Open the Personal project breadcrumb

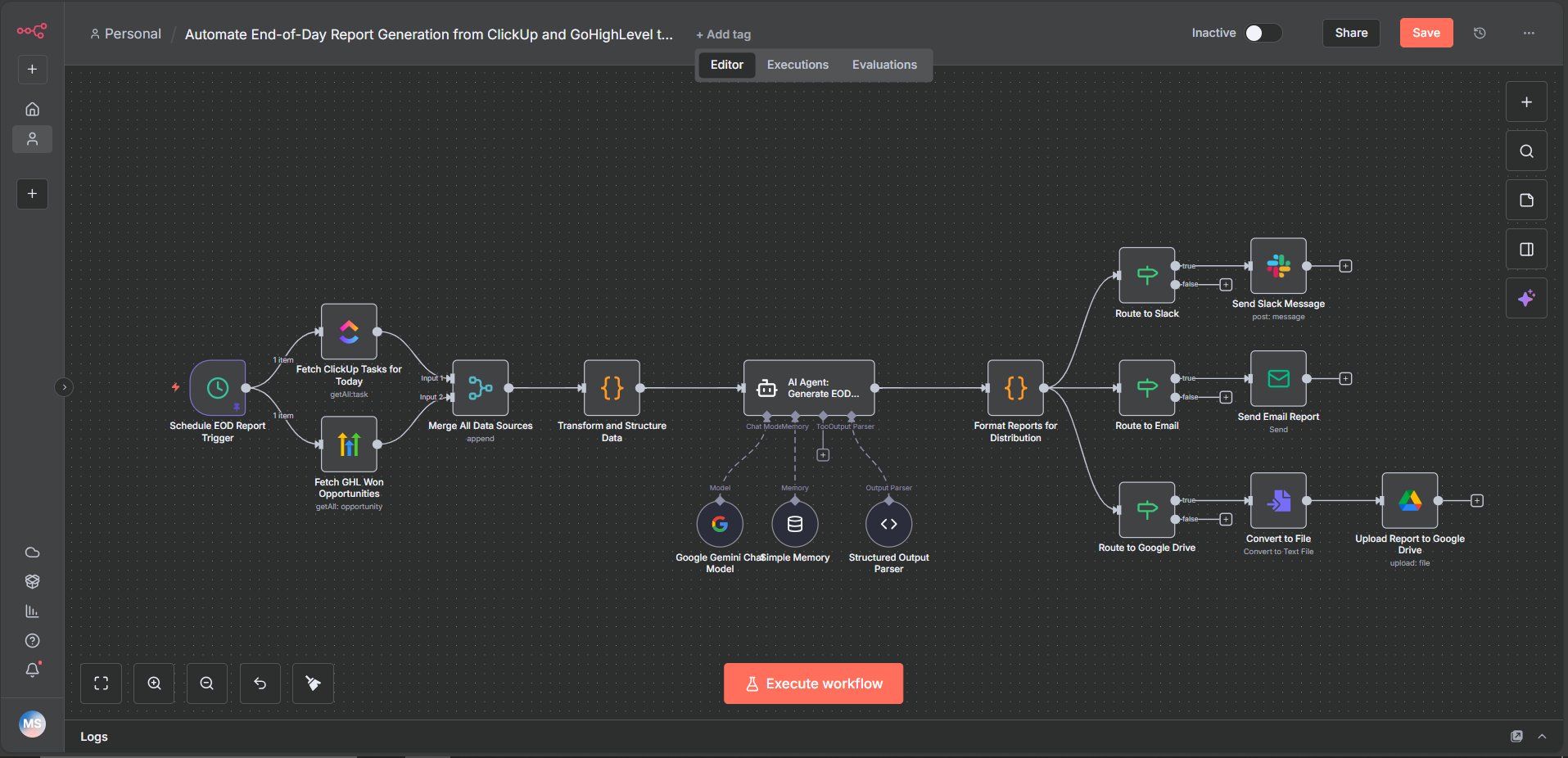point(126,34)
